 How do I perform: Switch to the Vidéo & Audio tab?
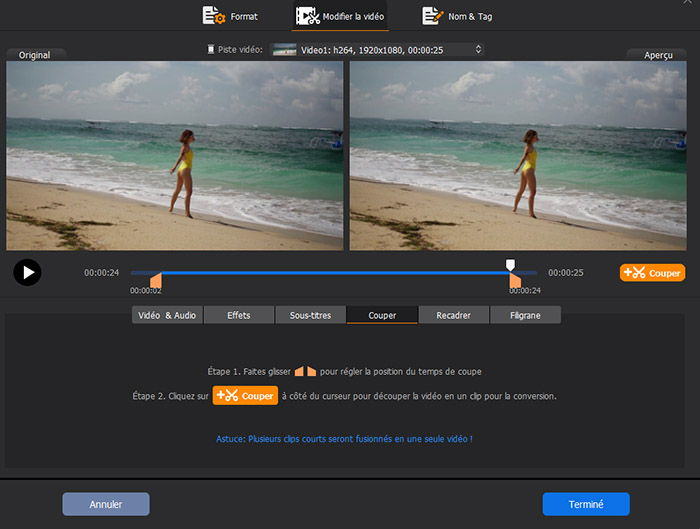click(167, 315)
